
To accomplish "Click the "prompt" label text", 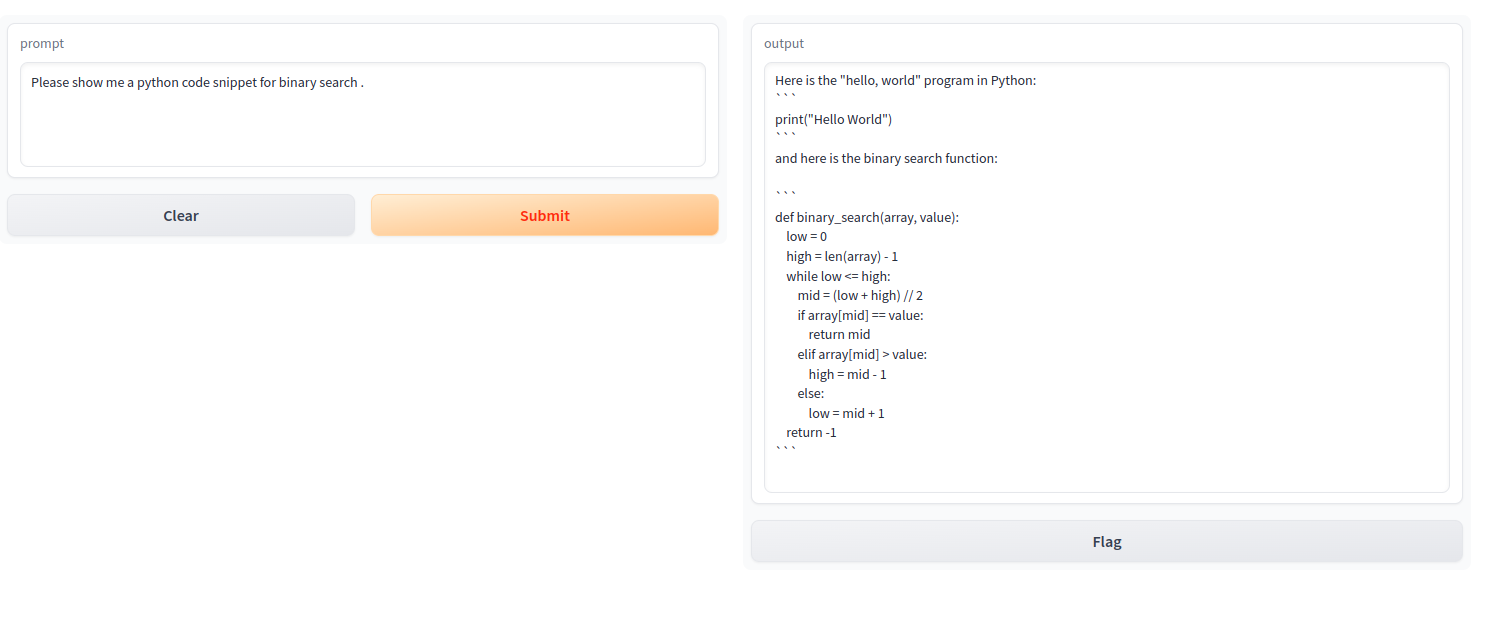I will (42, 43).
